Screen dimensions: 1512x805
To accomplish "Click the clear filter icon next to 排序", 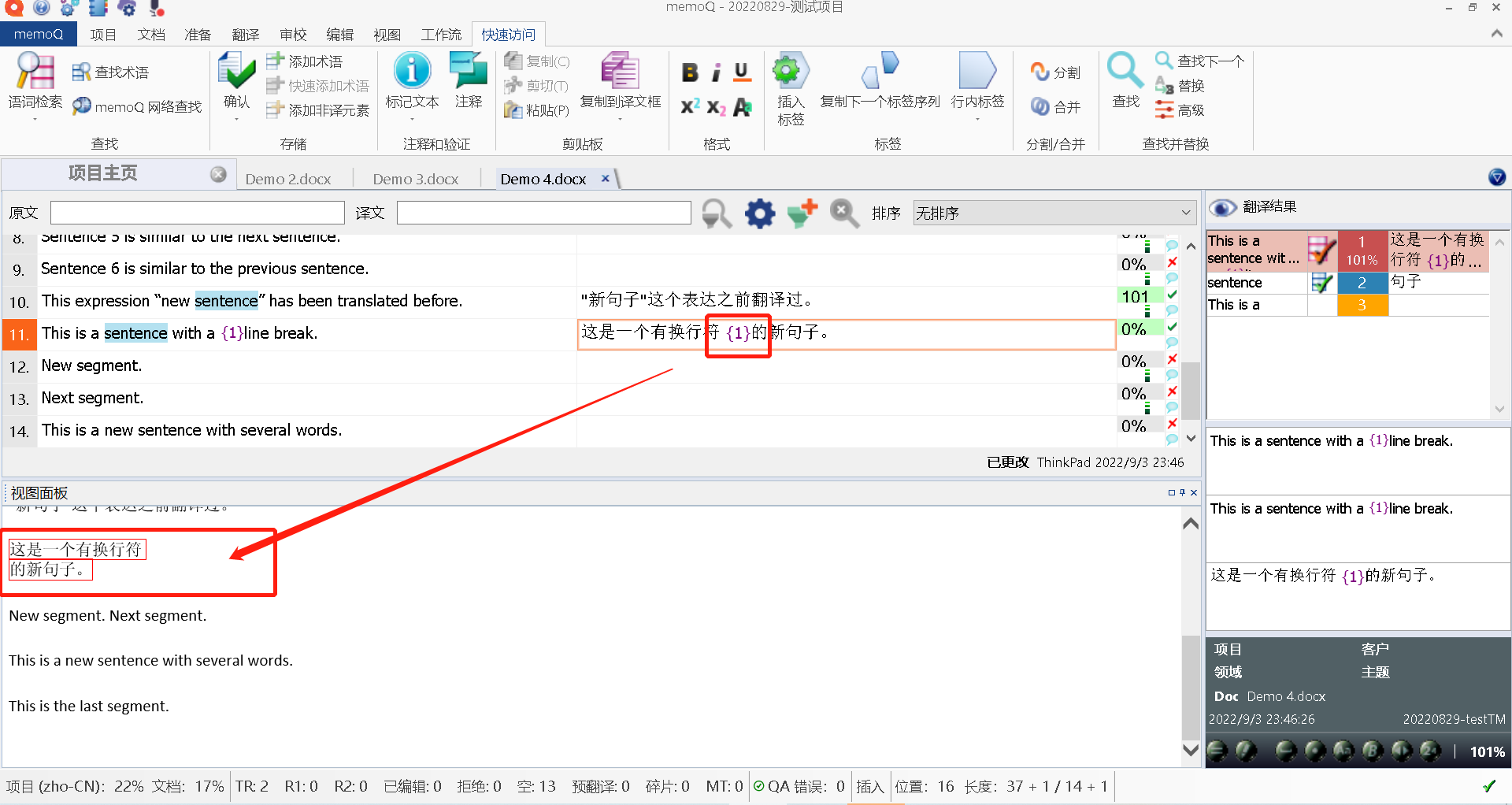I will (x=844, y=213).
